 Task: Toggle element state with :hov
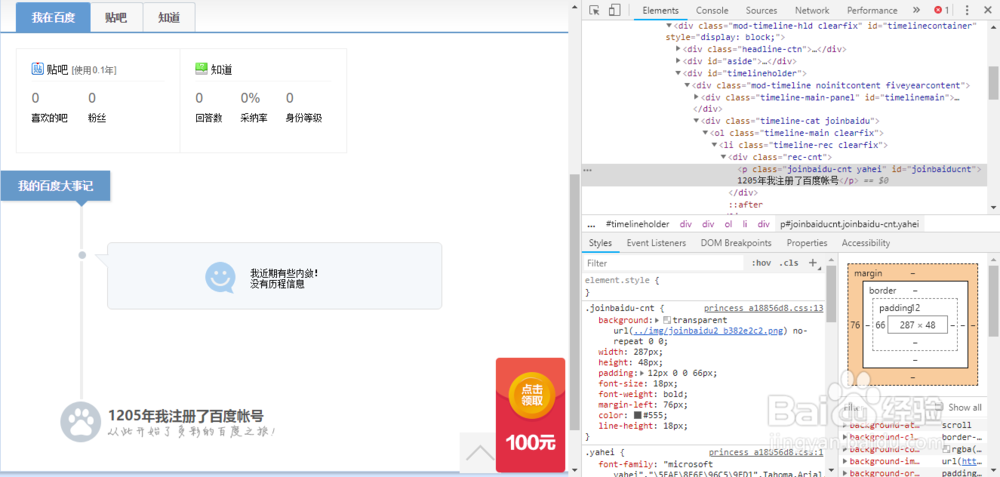click(x=761, y=263)
